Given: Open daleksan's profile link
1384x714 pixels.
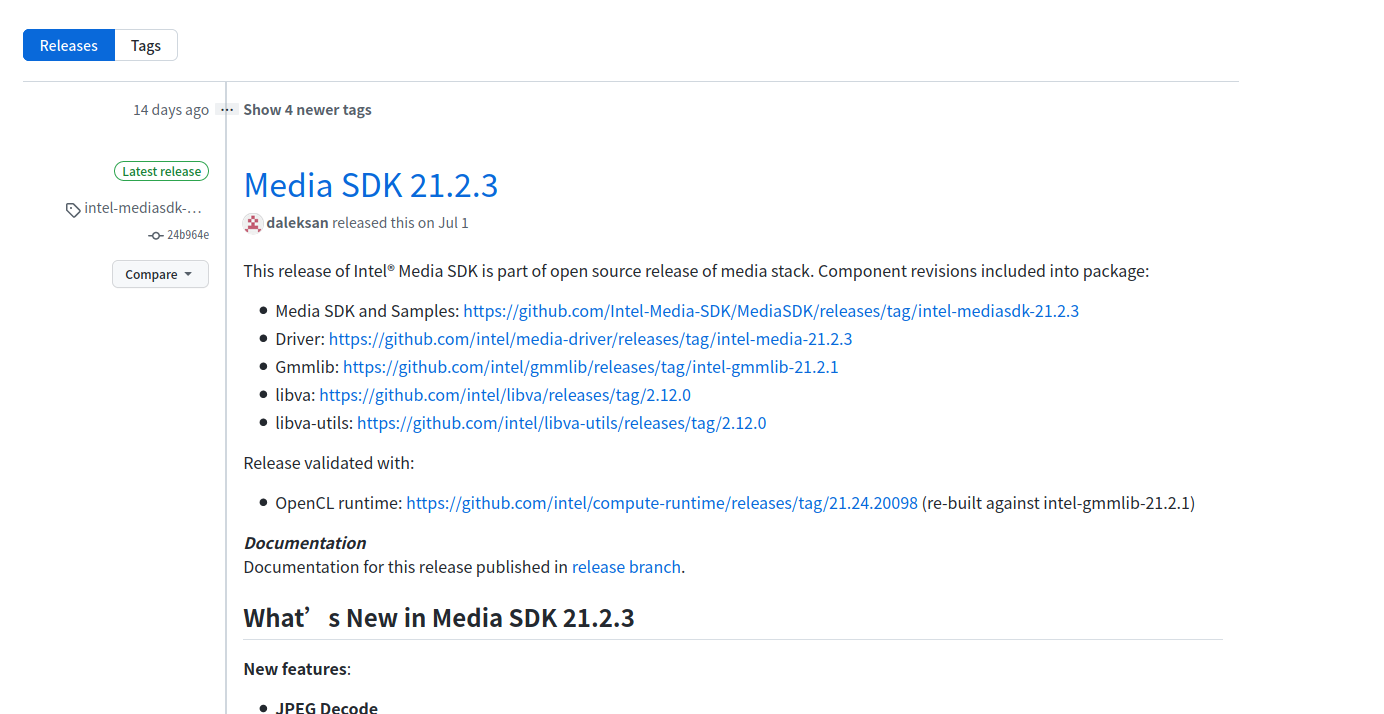Looking at the screenshot, I should [297, 223].
